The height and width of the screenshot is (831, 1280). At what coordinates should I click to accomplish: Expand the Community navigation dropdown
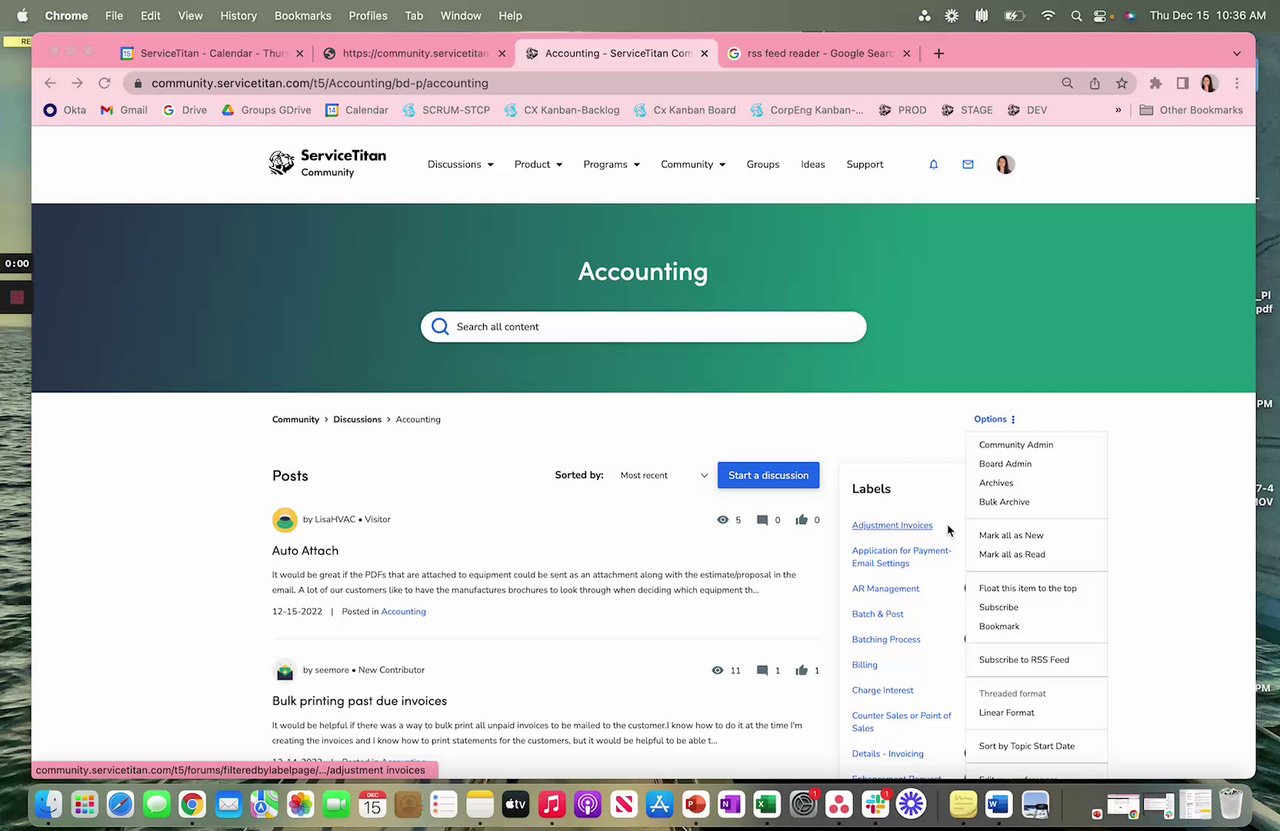[x=693, y=164]
